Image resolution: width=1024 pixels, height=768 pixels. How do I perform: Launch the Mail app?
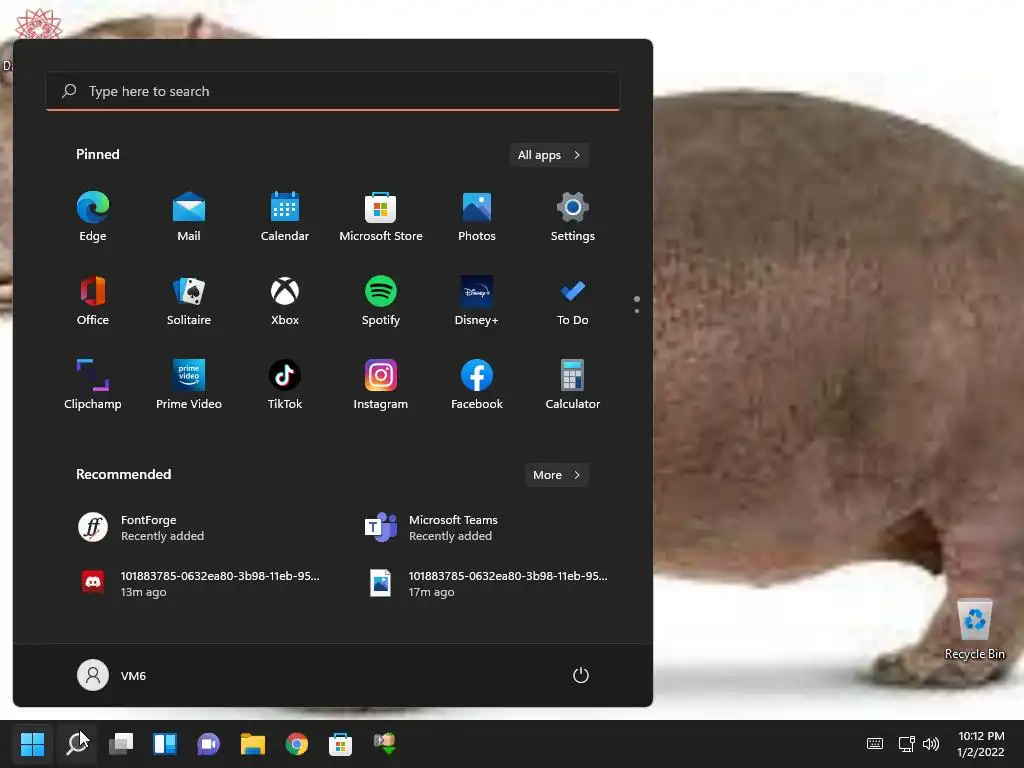pyautogui.click(x=189, y=217)
